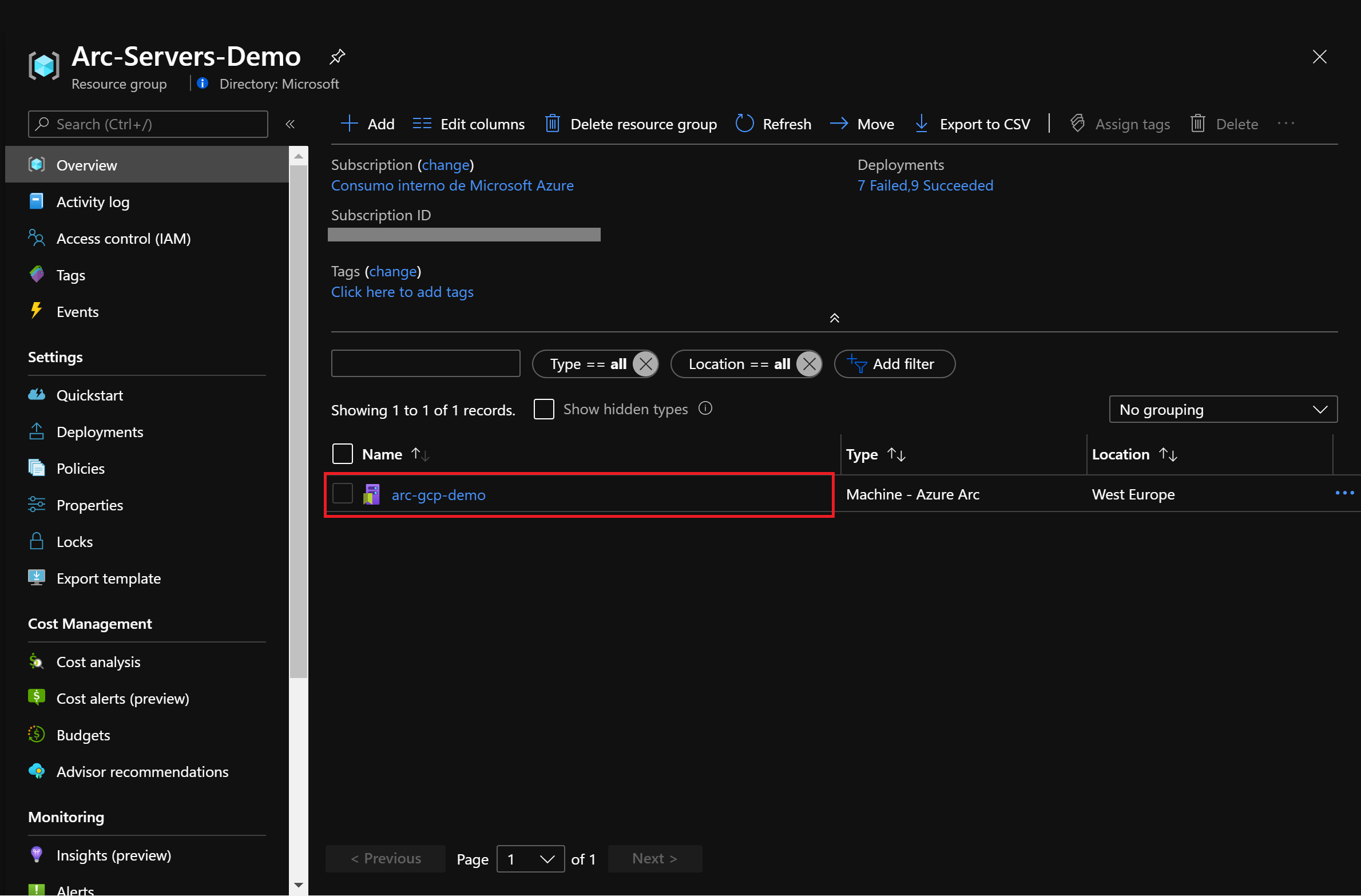Open Consumo interno de Microsoft Azure subscription
Viewport: 1361px width, 896px height.
click(453, 185)
